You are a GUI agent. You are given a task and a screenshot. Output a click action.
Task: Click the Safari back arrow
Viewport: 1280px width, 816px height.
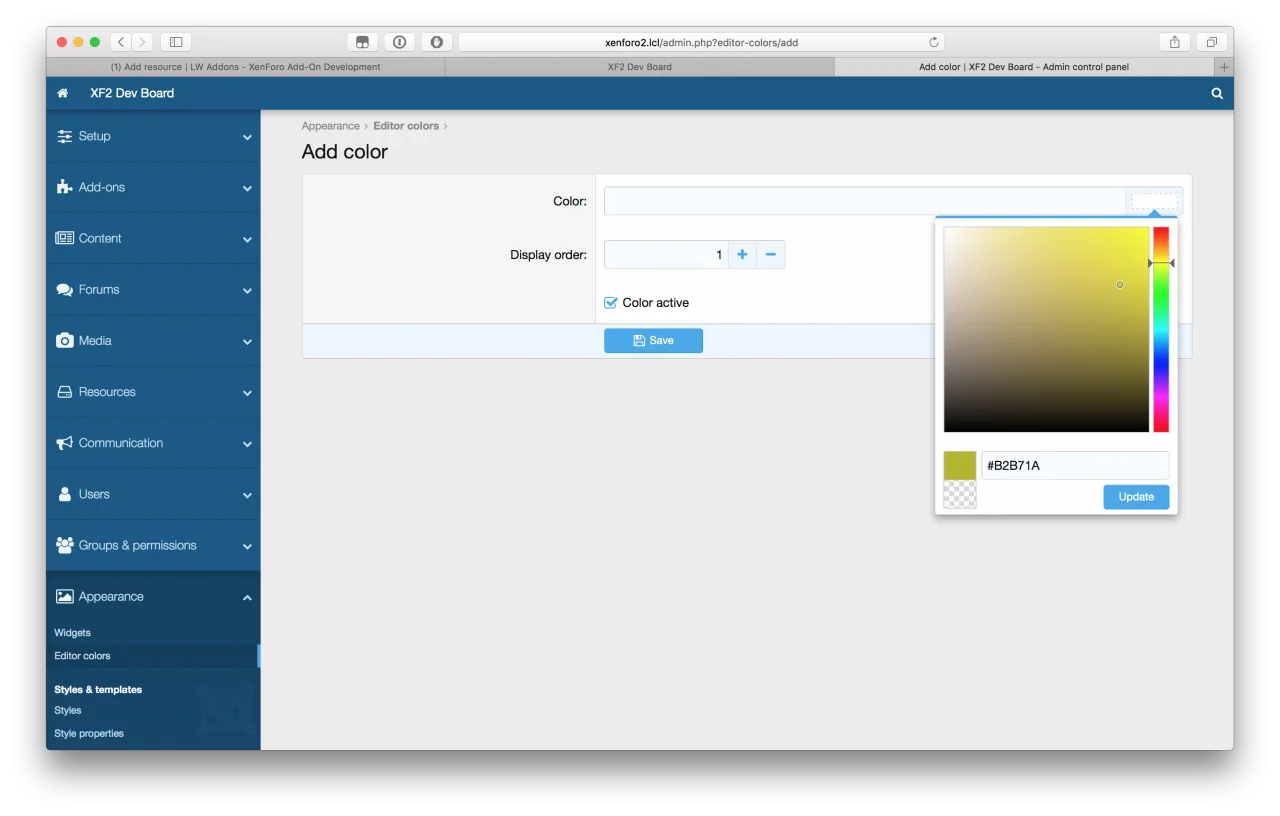pos(121,42)
